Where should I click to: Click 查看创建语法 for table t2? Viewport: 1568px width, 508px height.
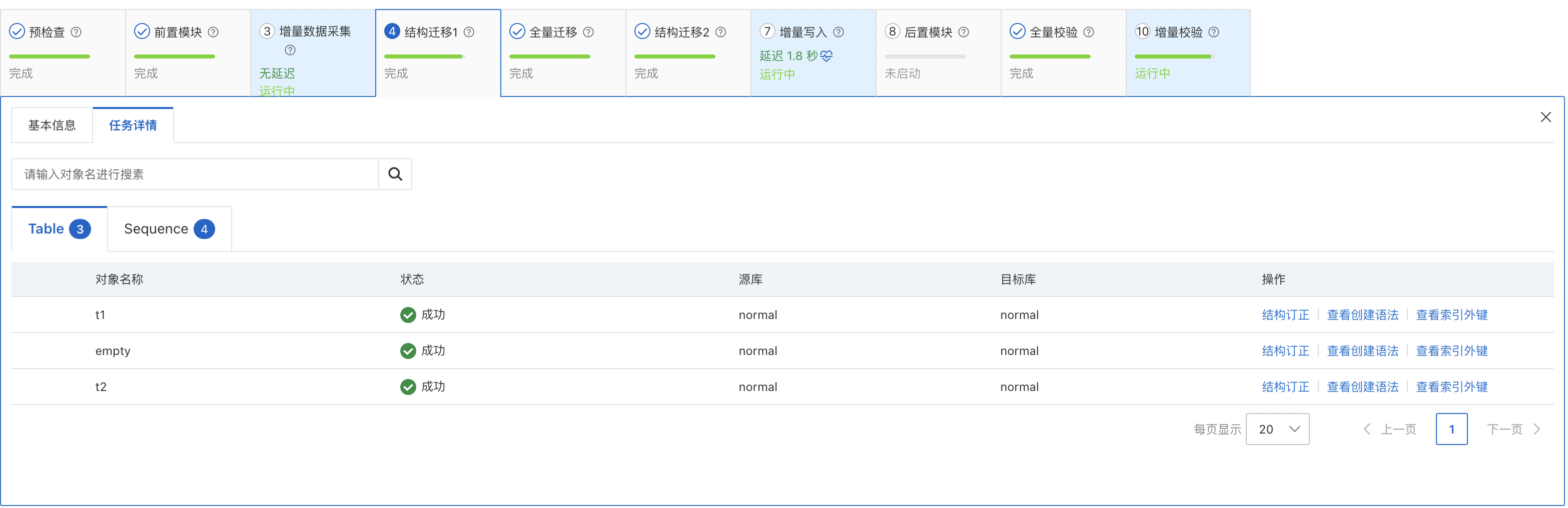click(x=1363, y=387)
